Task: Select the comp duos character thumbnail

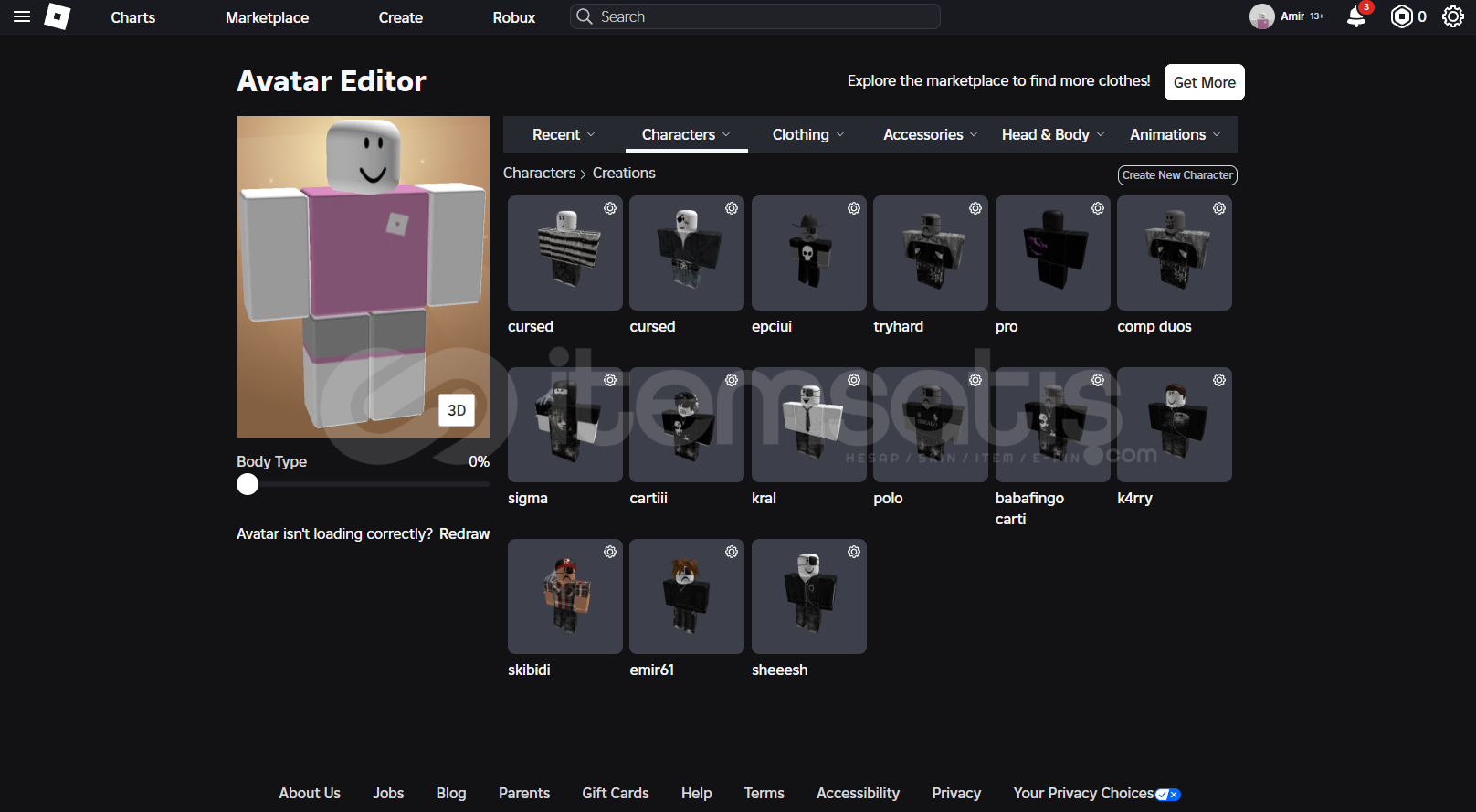Action: click(1175, 253)
